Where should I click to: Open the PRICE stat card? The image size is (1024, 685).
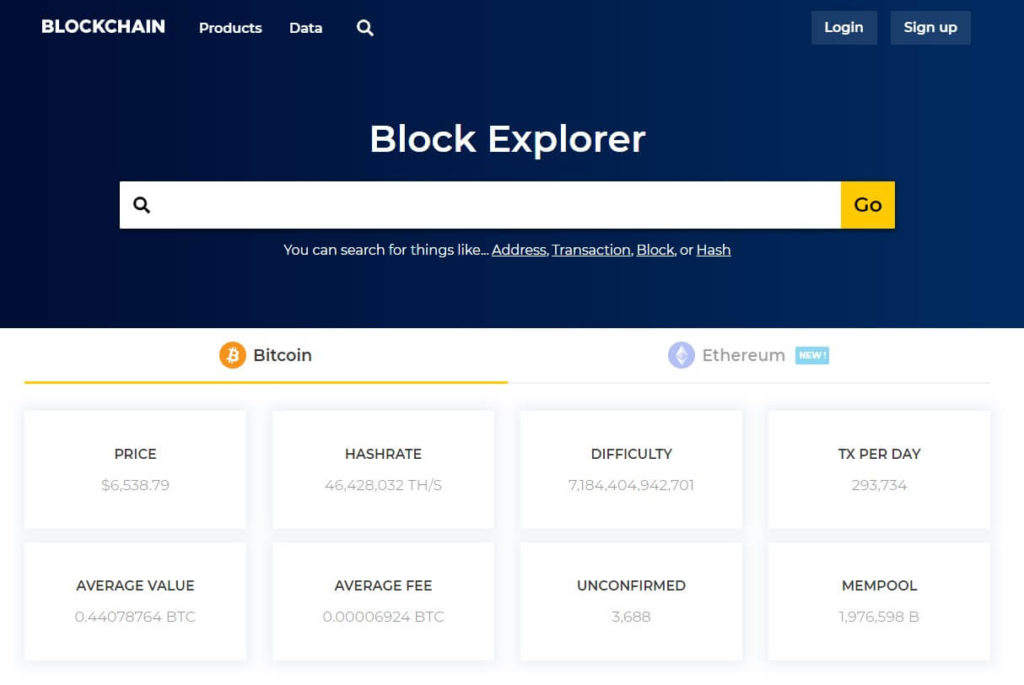point(135,470)
